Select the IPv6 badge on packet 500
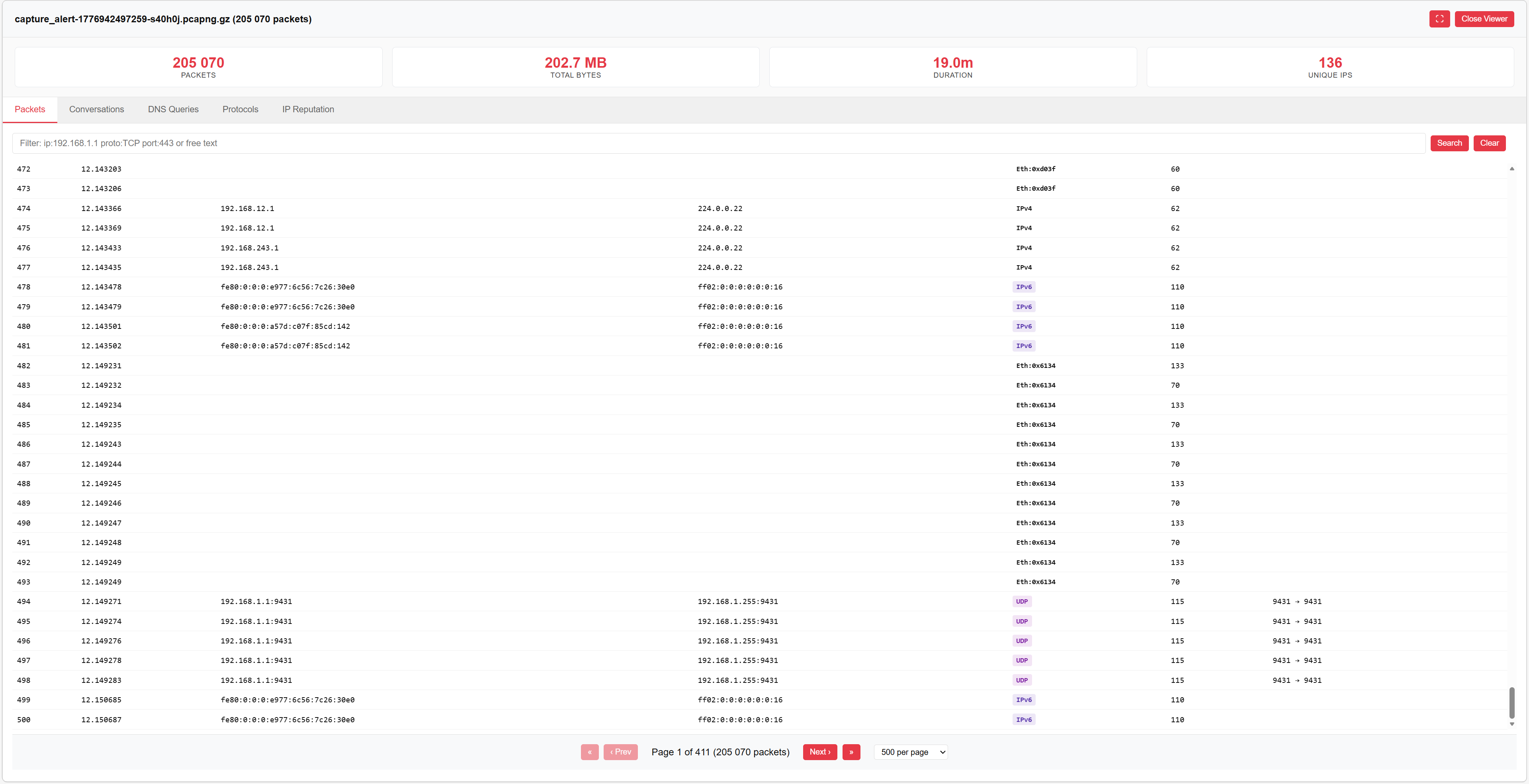 pyautogui.click(x=1024, y=719)
